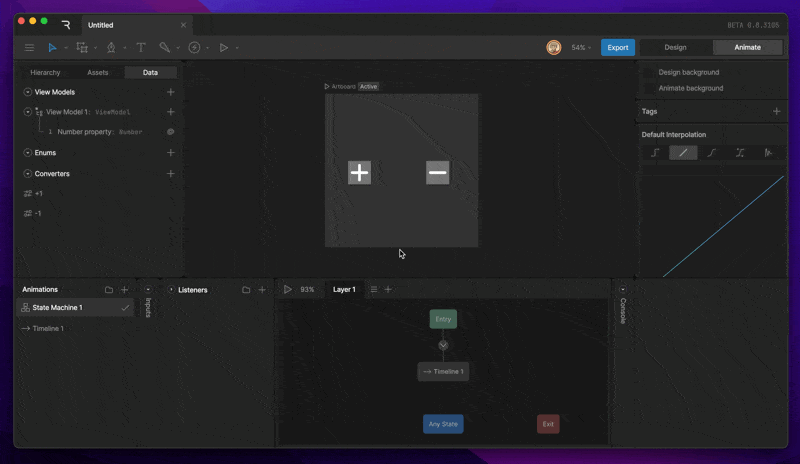This screenshot has width=800, height=464.
Task: Switch to Design mode
Action: click(x=675, y=47)
